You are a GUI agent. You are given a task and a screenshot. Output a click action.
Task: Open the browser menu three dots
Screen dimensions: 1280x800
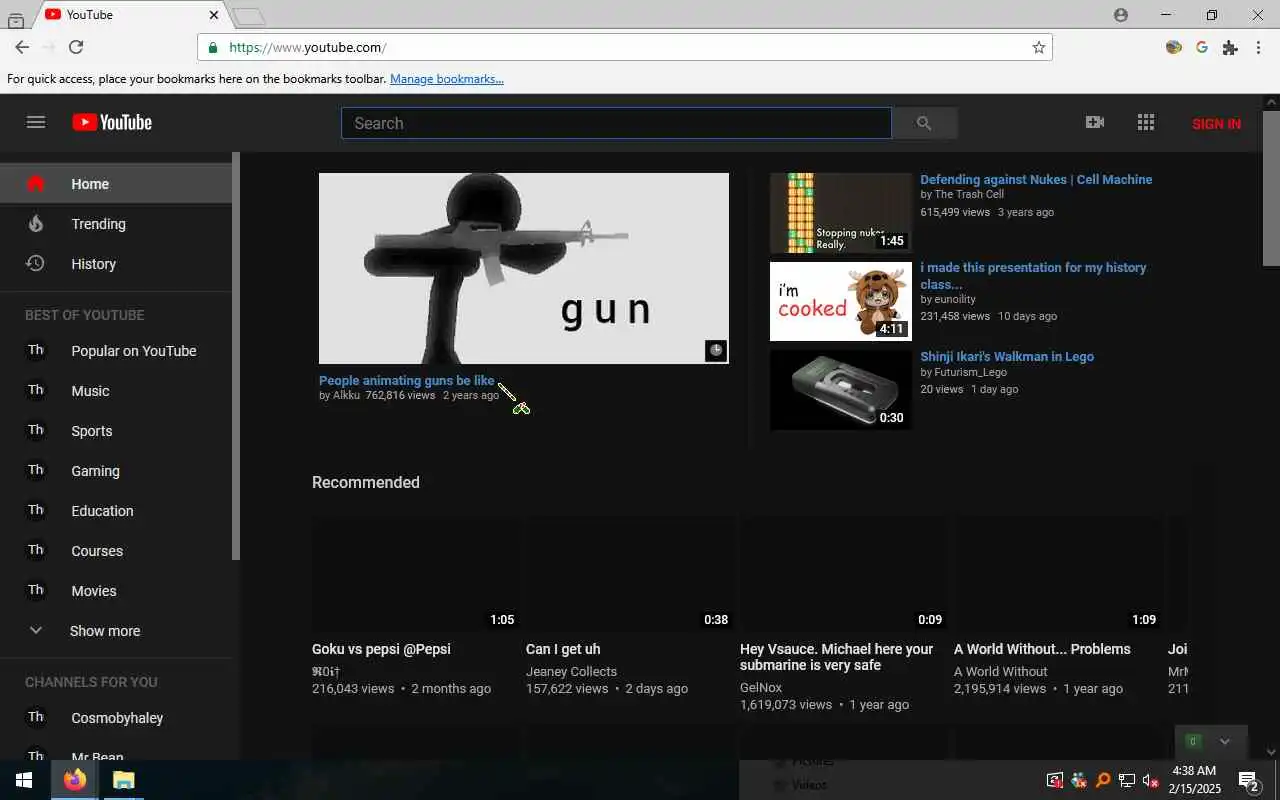coord(1258,47)
